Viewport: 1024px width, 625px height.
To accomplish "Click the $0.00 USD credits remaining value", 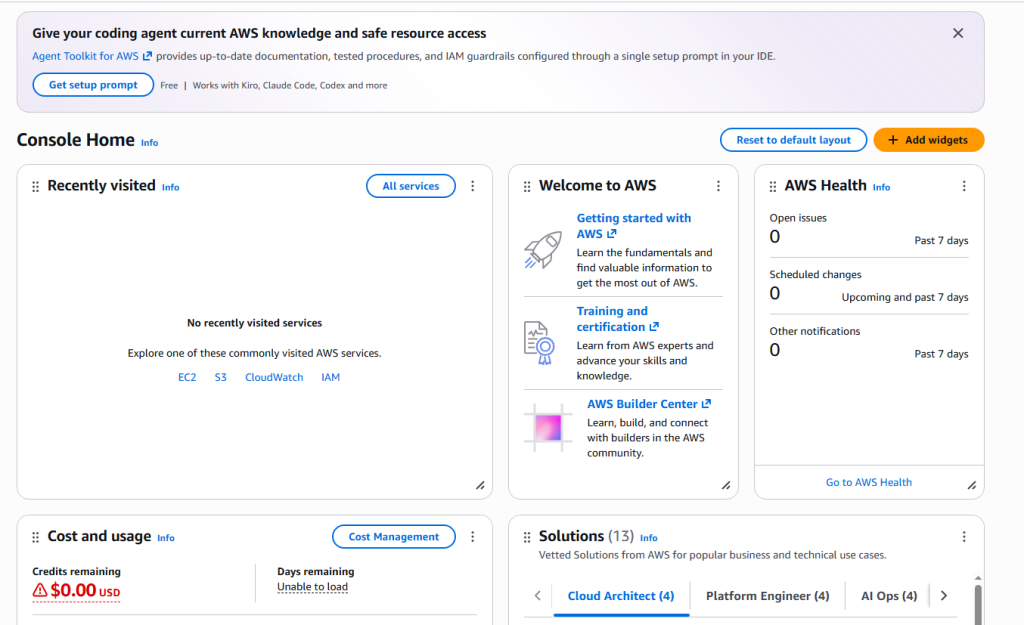I will click(x=85, y=590).
